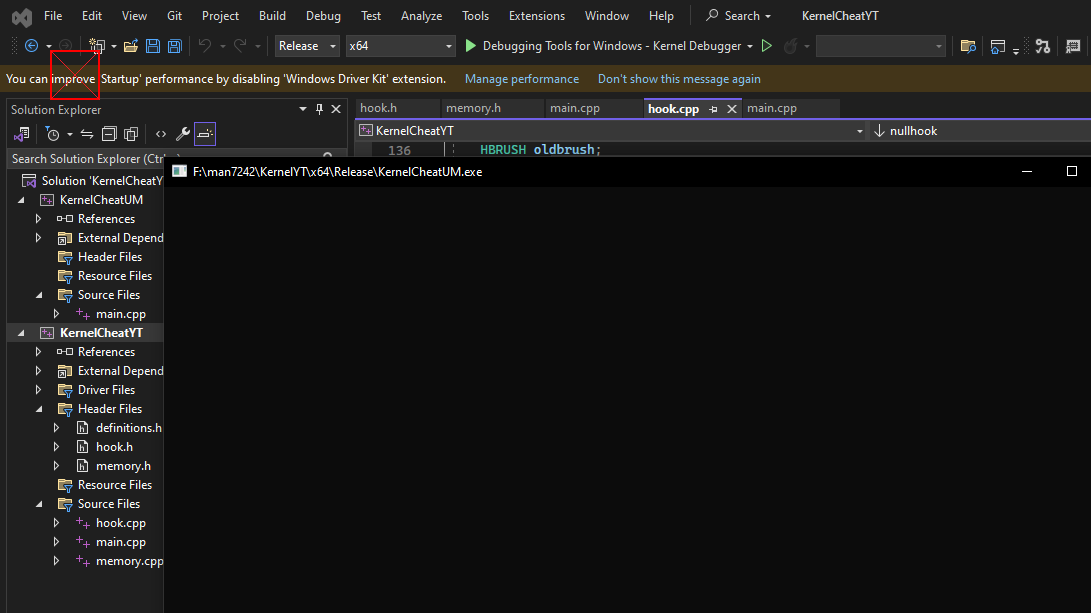Select memory.cpp in Solution Explorer
This screenshot has height=613, width=1091.
tap(129, 561)
